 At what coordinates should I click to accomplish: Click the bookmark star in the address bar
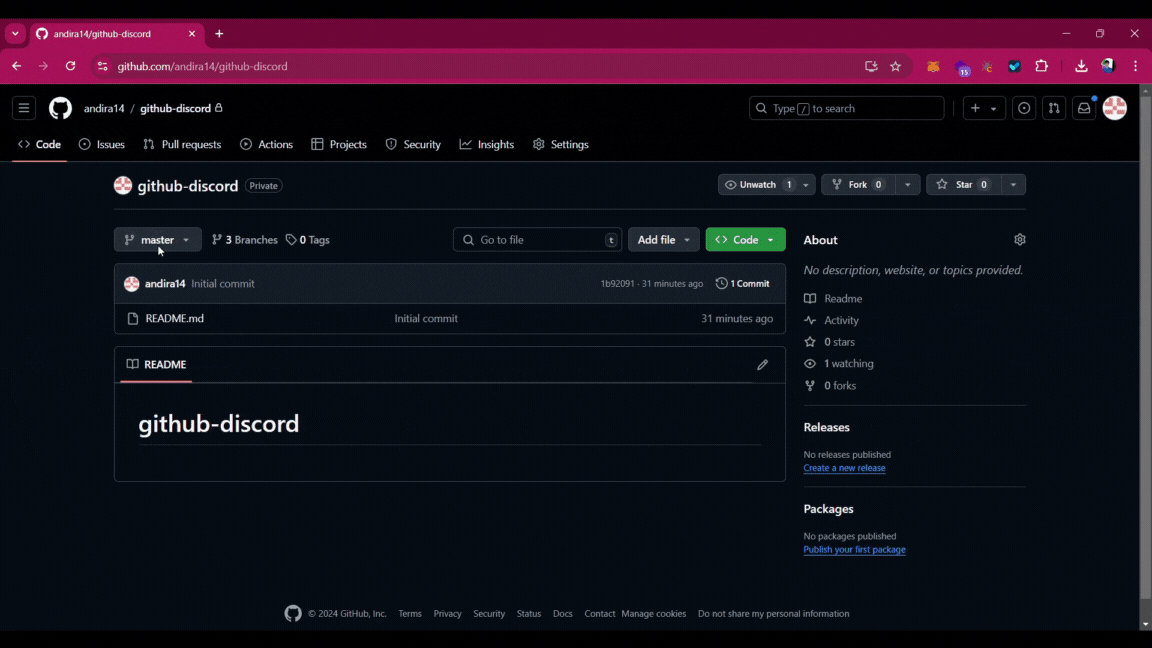click(895, 66)
